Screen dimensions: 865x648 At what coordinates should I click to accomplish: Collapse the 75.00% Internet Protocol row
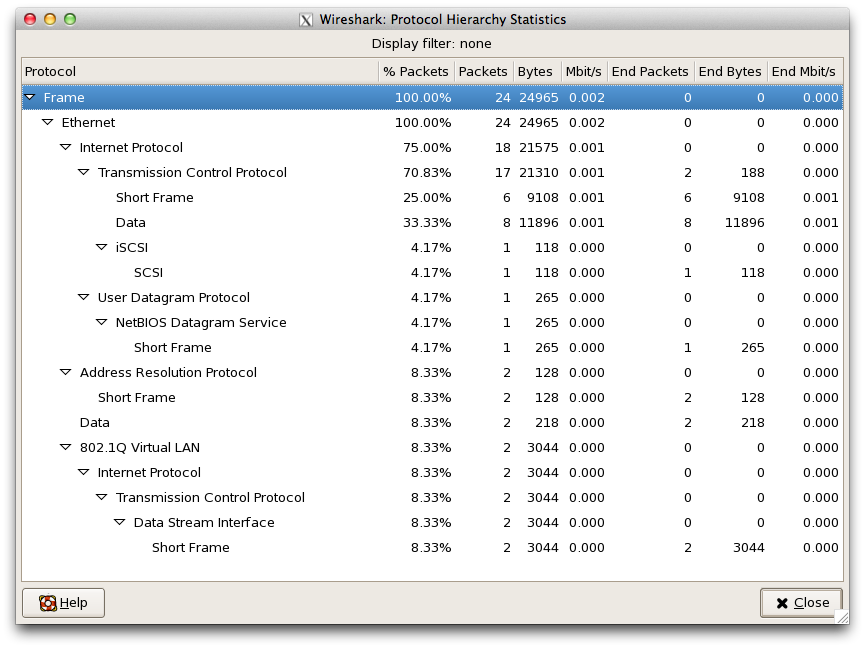tap(66, 147)
